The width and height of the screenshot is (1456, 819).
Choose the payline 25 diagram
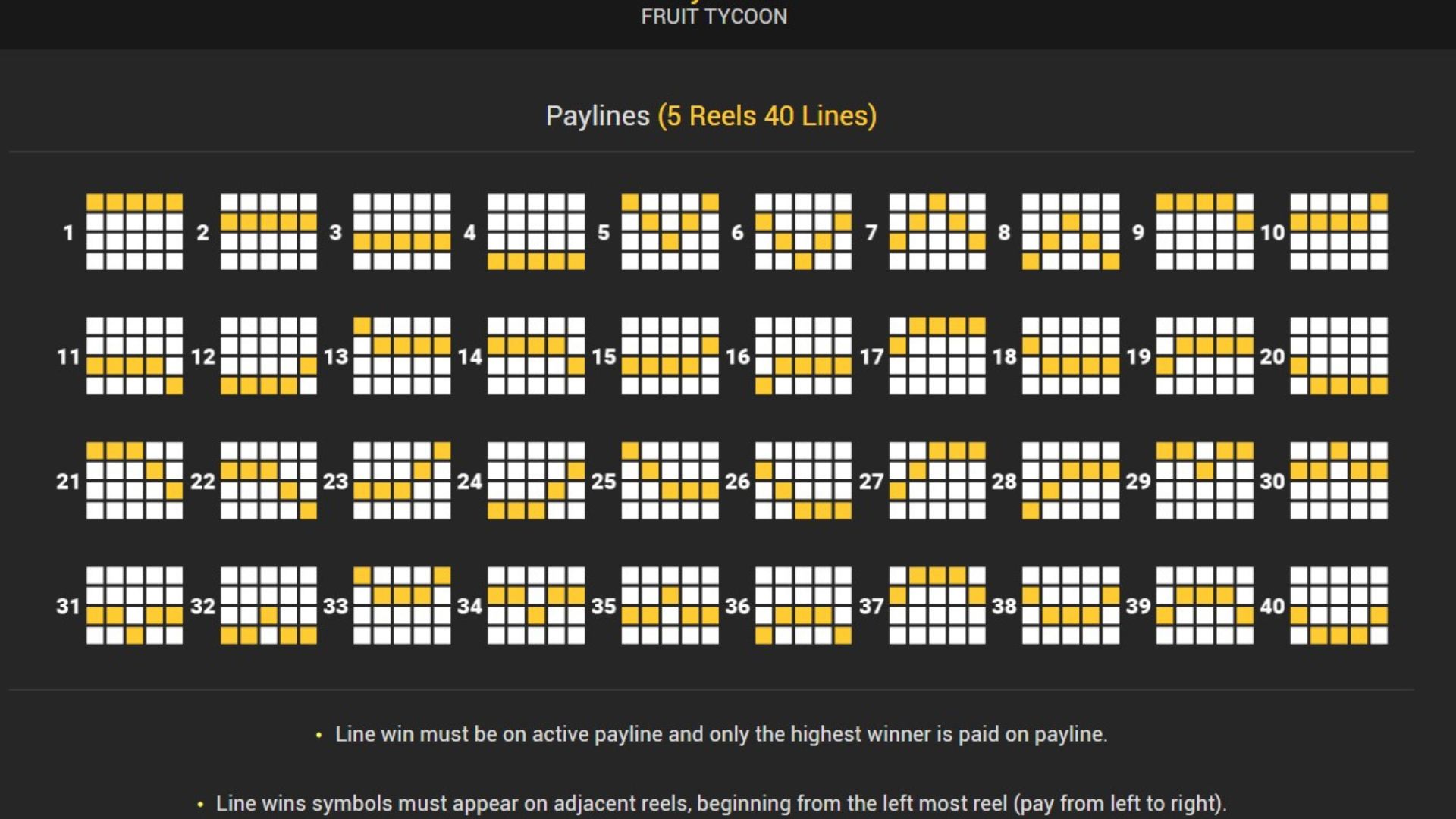coord(670,480)
